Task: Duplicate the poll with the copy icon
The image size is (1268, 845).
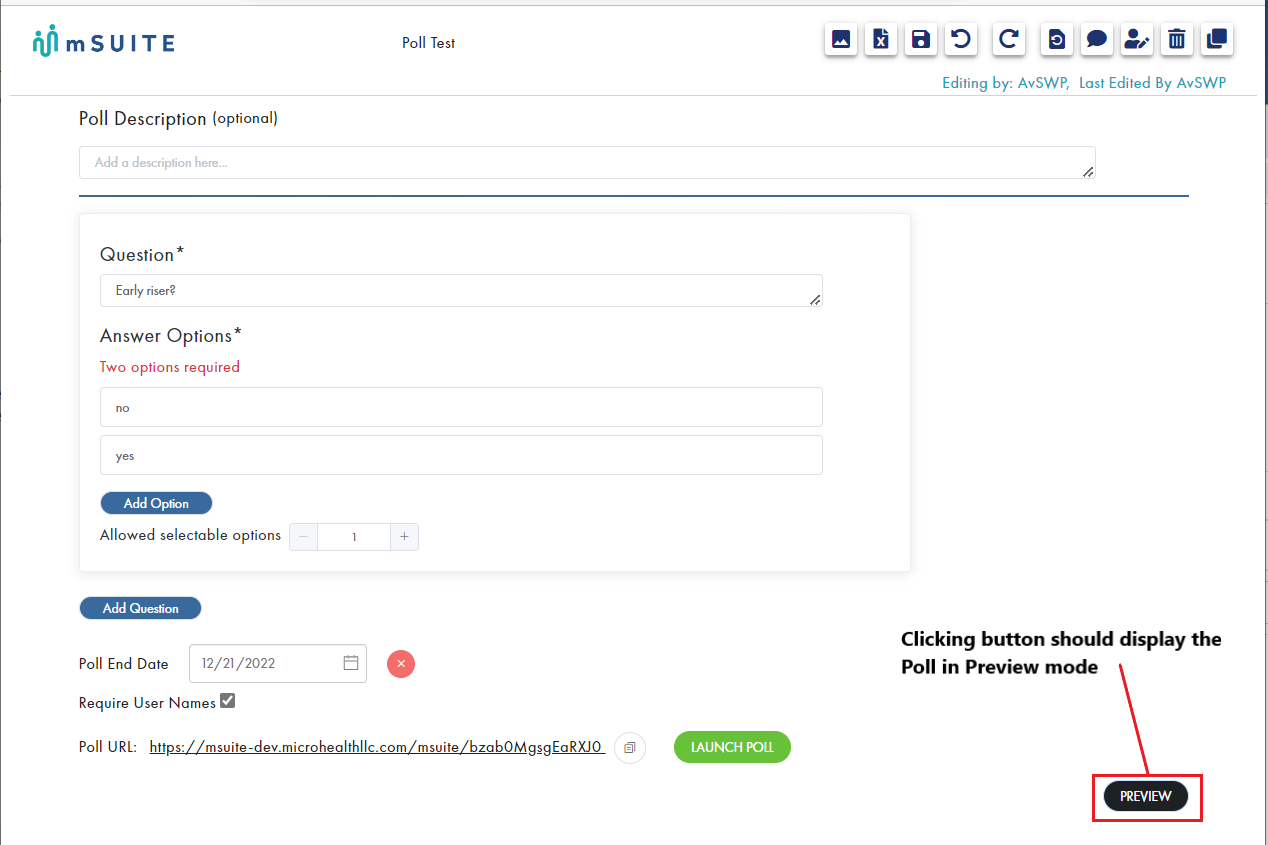Action: click(1217, 39)
